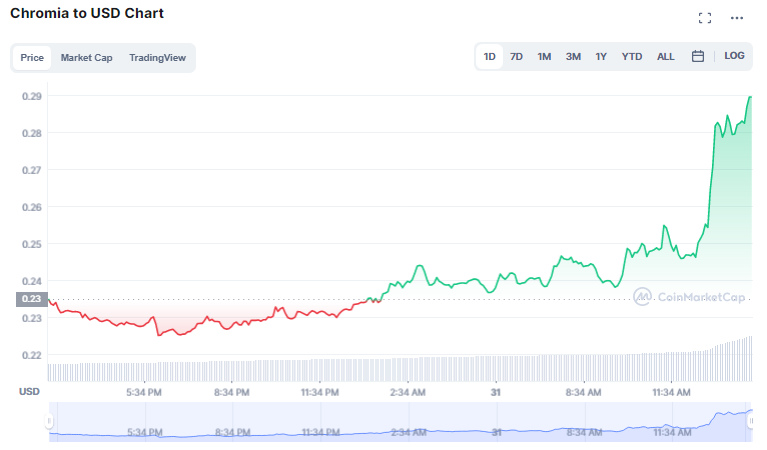Select the 3M time range
Screen dimensions: 767x450
pyautogui.click(x=573, y=57)
